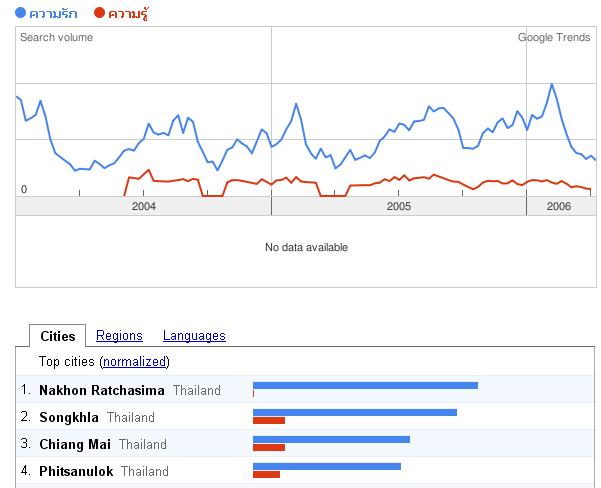Click the ความรัก legend text

pyautogui.click(x=53, y=13)
